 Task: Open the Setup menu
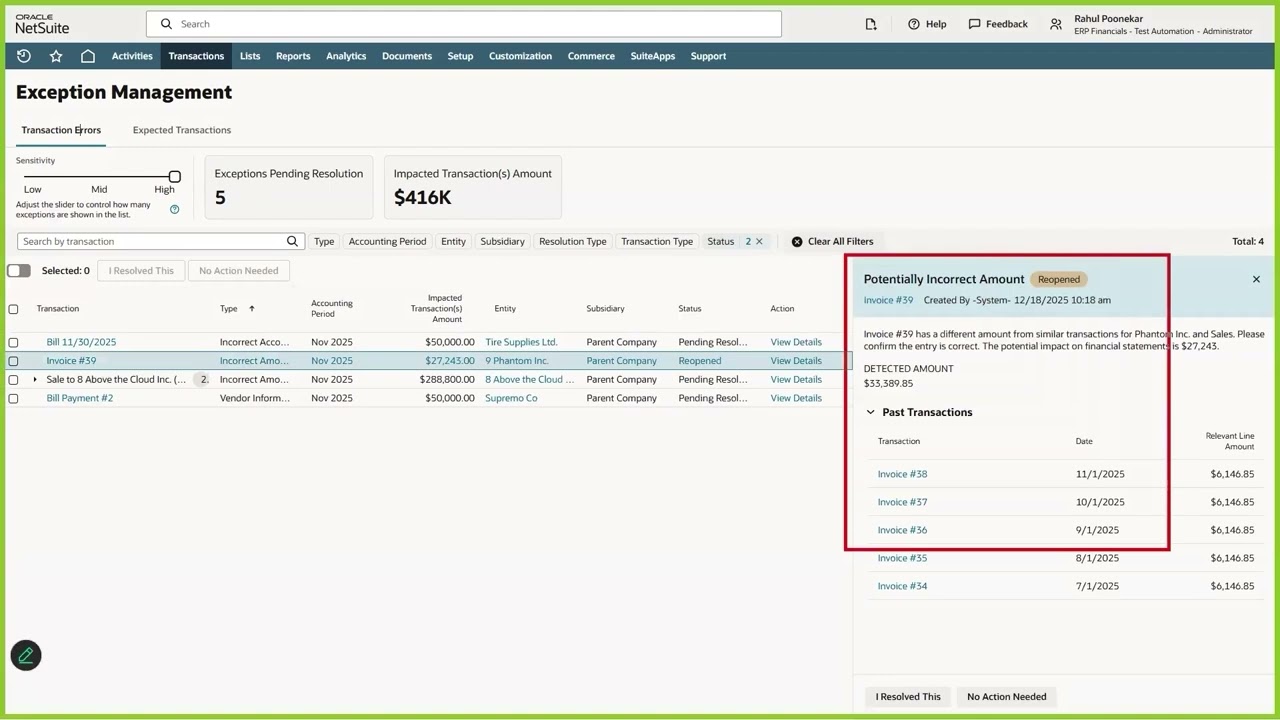coord(460,56)
